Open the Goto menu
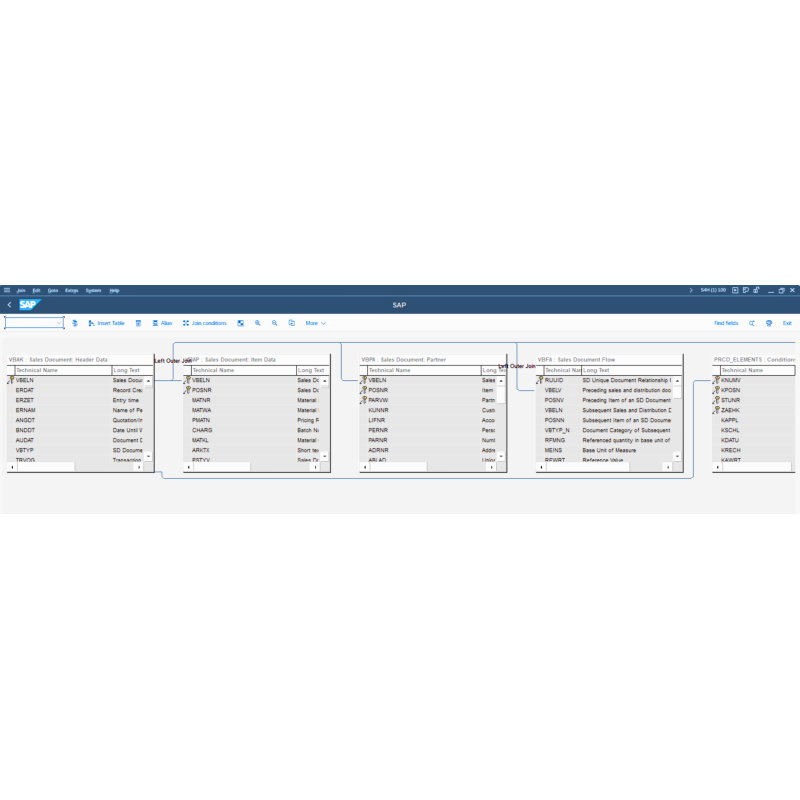Screen dimensions: 800x800 pos(53,290)
